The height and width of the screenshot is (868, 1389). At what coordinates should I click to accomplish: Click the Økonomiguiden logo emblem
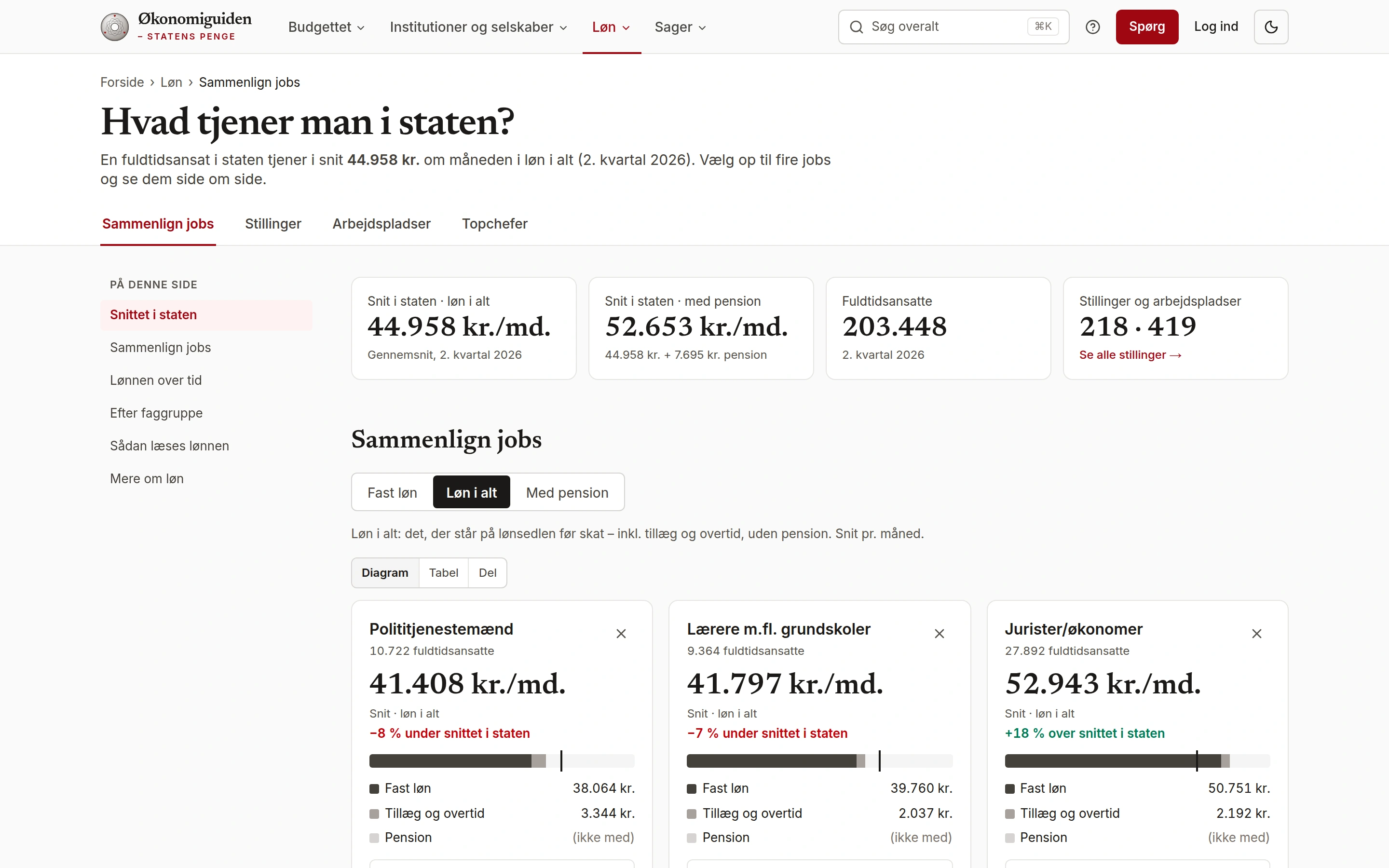[115, 27]
